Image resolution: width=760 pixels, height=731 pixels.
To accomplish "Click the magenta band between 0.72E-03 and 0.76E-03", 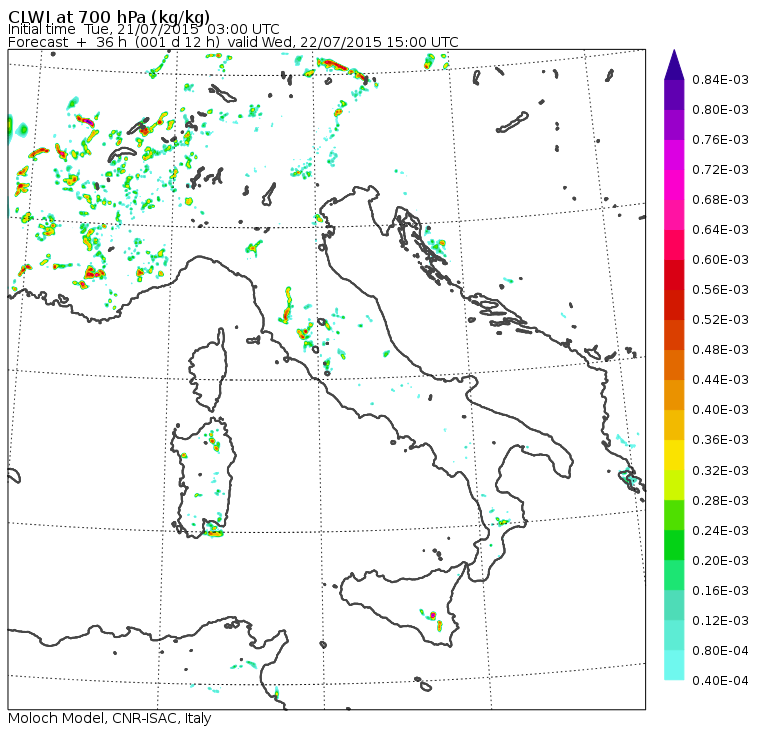I will (x=674, y=155).
